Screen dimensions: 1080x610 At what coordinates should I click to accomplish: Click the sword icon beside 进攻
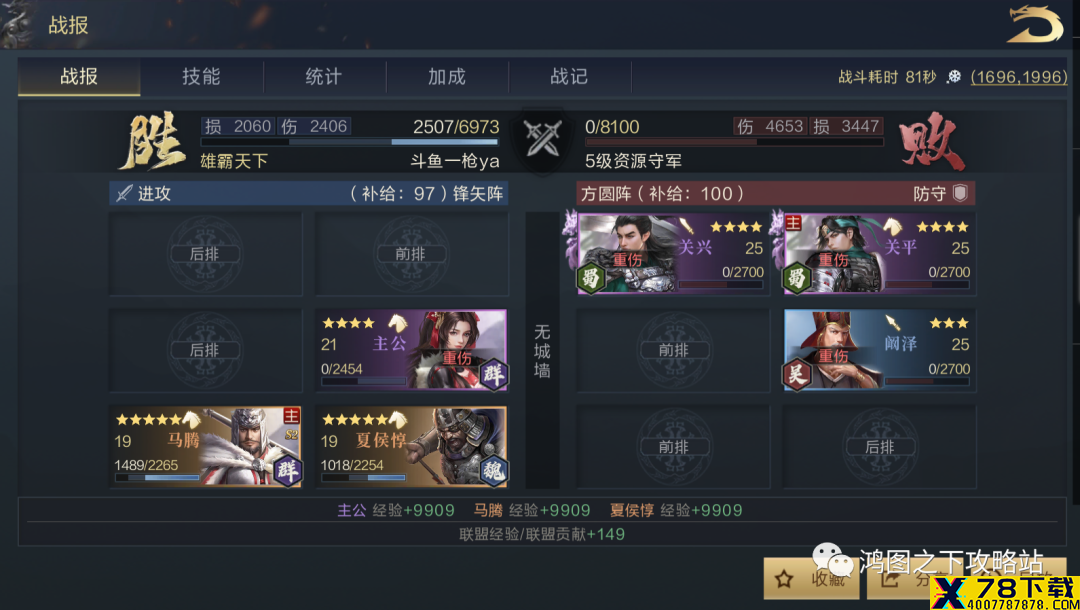pyautogui.click(x=124, y=193)
